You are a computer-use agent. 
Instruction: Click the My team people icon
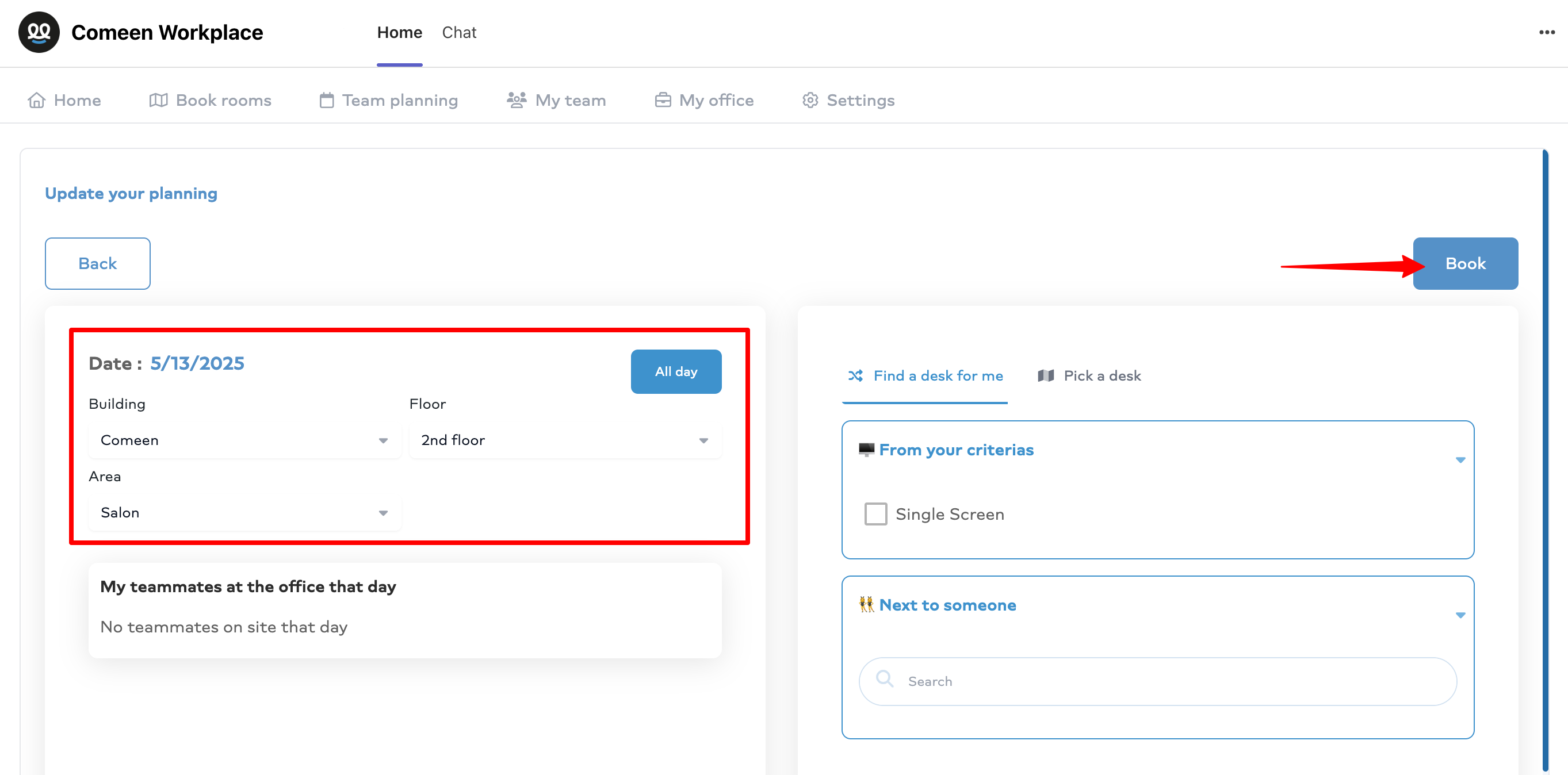pos(517,101)
